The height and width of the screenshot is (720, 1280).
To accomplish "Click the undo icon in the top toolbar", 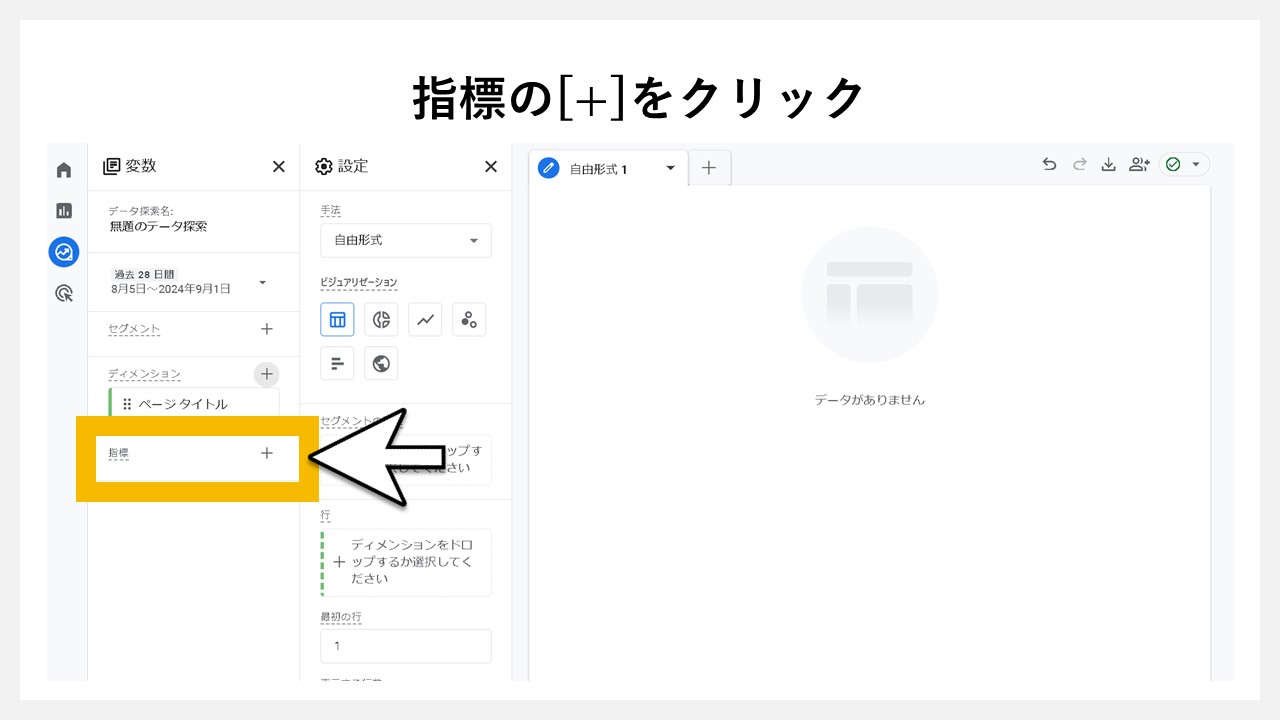I will (x=1049, y=166).
